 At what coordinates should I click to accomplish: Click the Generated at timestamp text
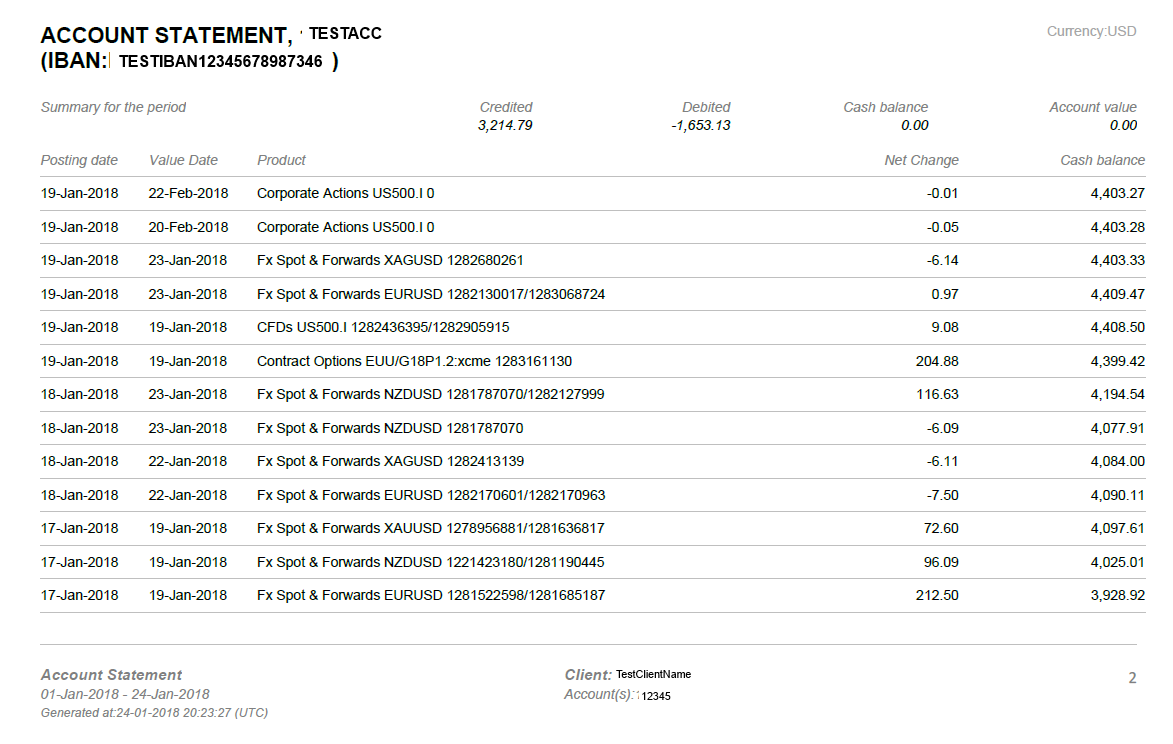(153, 713)
